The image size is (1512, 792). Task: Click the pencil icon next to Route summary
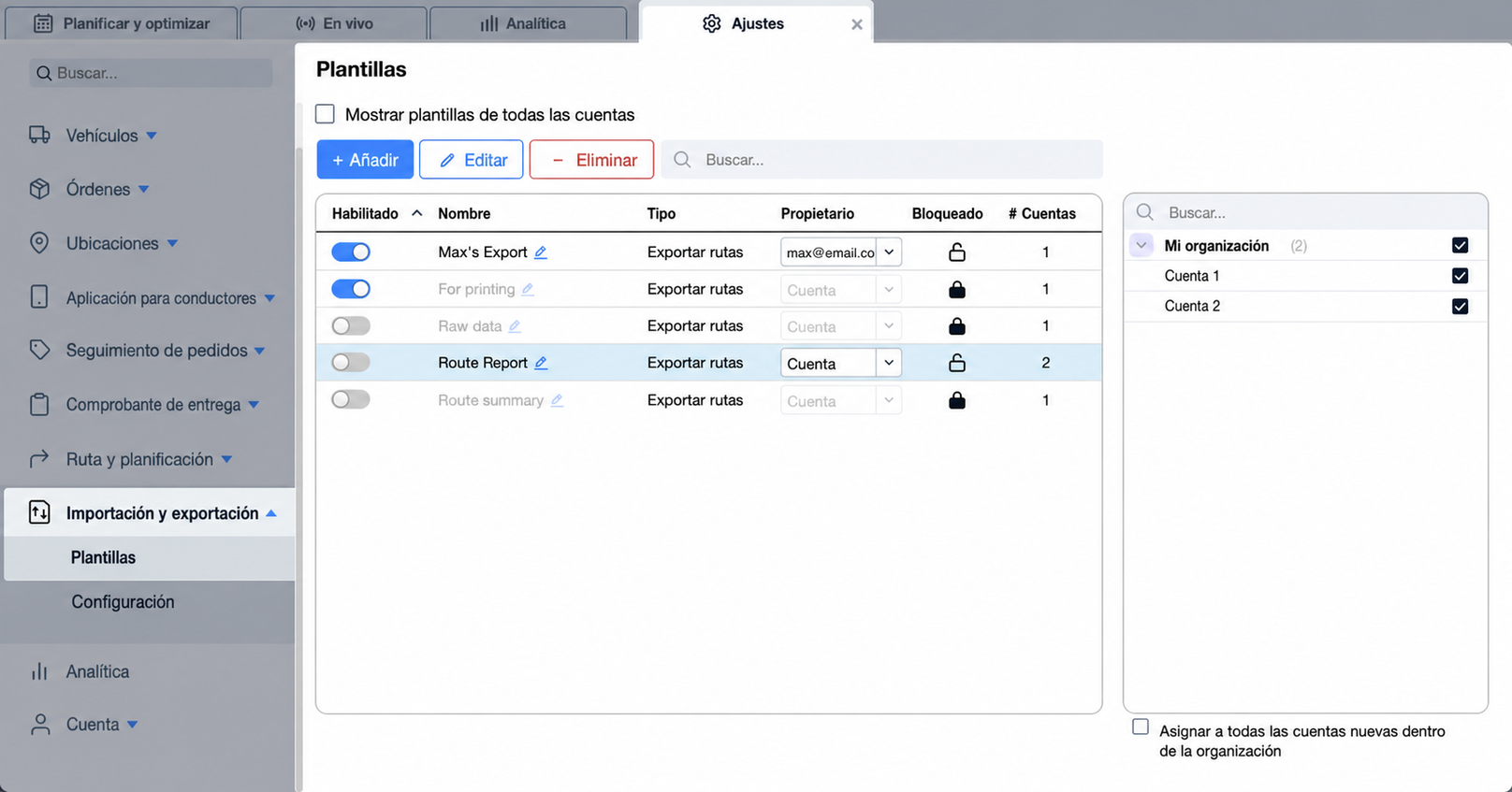(557, 400)
